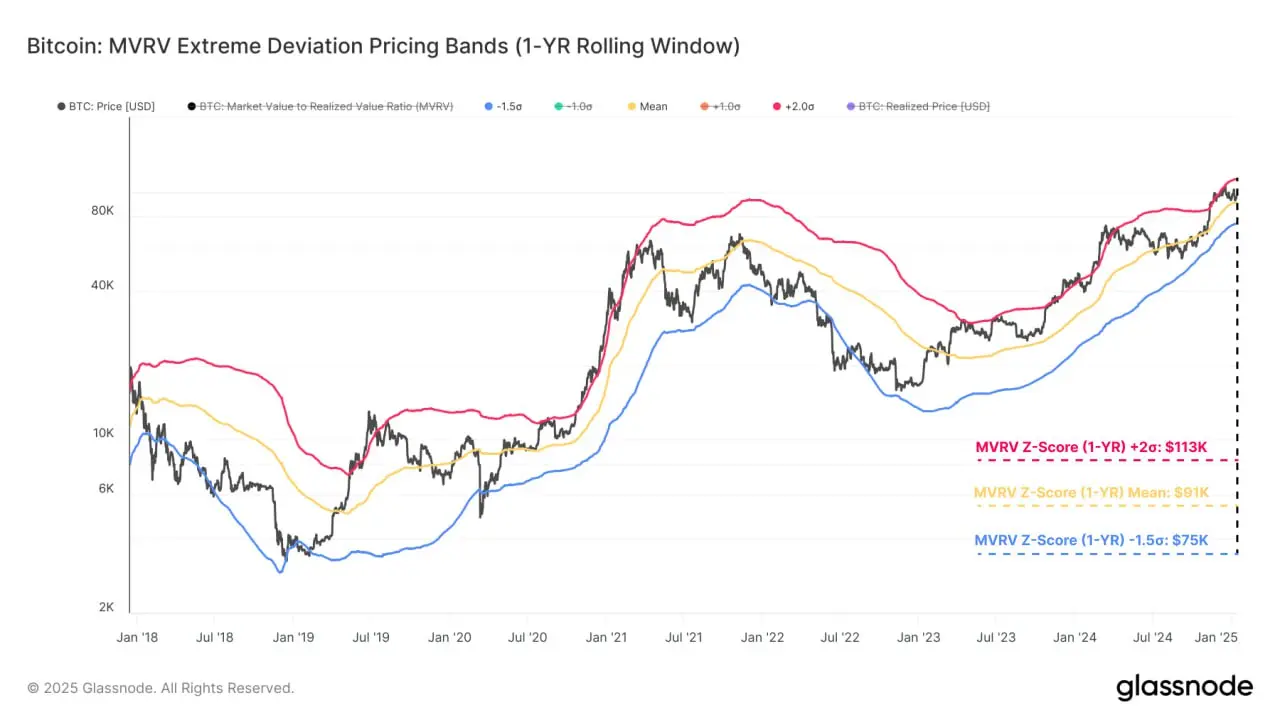The width and height of the screenshot is (1280, 720).
Task: Click the MVRV Z-Score -1.5σ: $75K label
Action: [x=1092, y=540]
